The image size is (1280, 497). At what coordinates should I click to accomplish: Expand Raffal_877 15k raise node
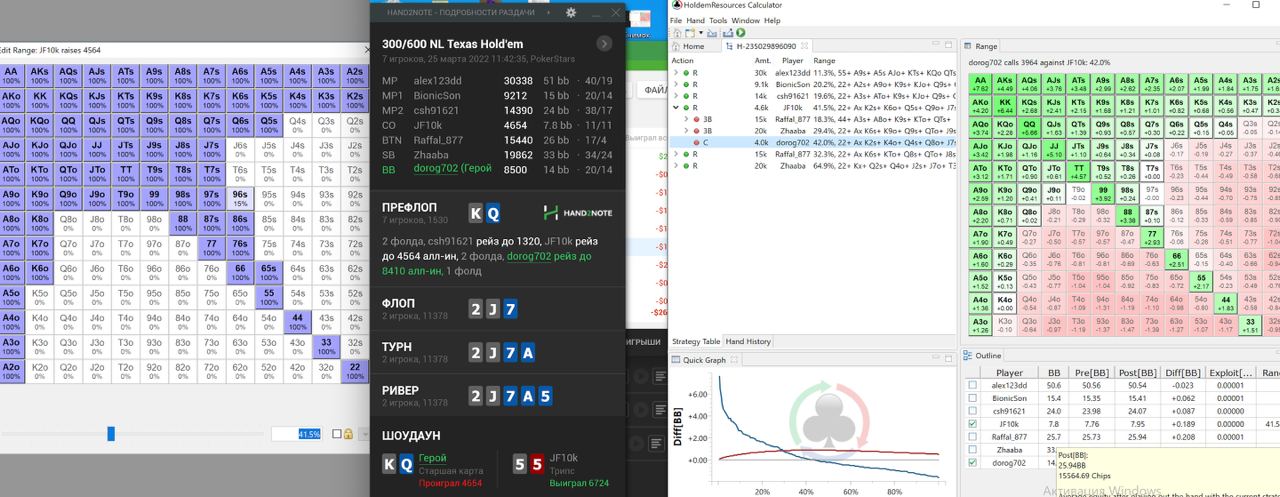[x=676, y=154]
